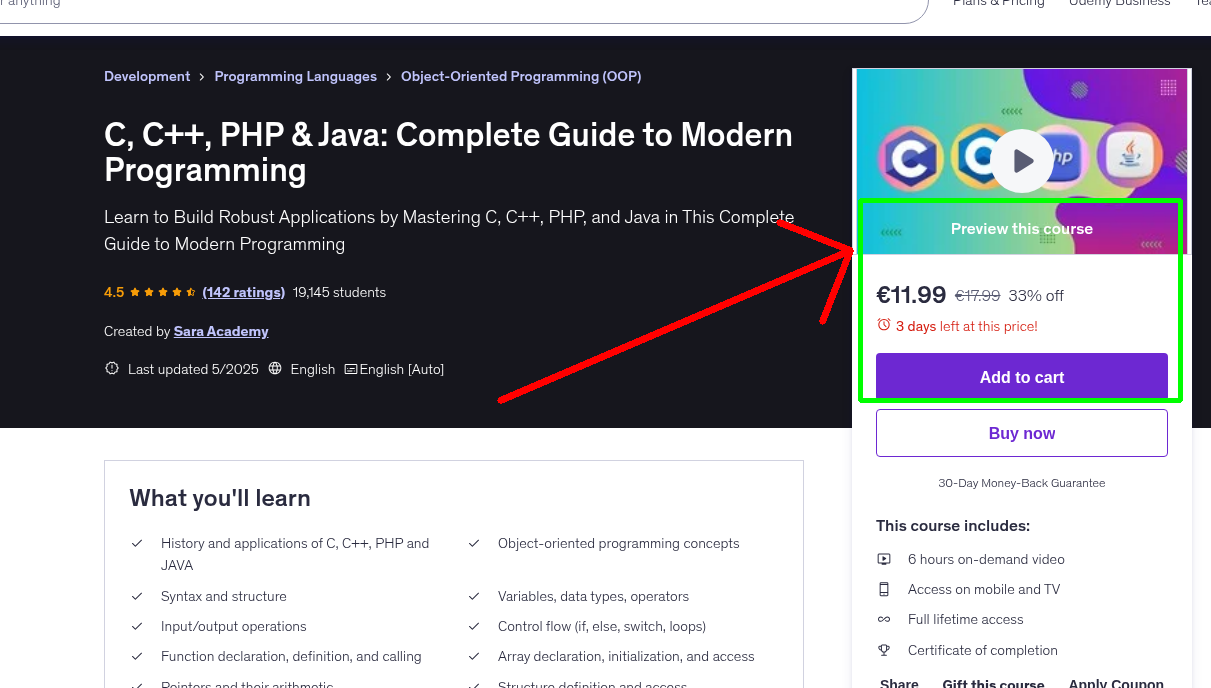Click the on-demand video icon in course includes
Viewport: 1211px width, 688px height.
(x=884, y=559)
